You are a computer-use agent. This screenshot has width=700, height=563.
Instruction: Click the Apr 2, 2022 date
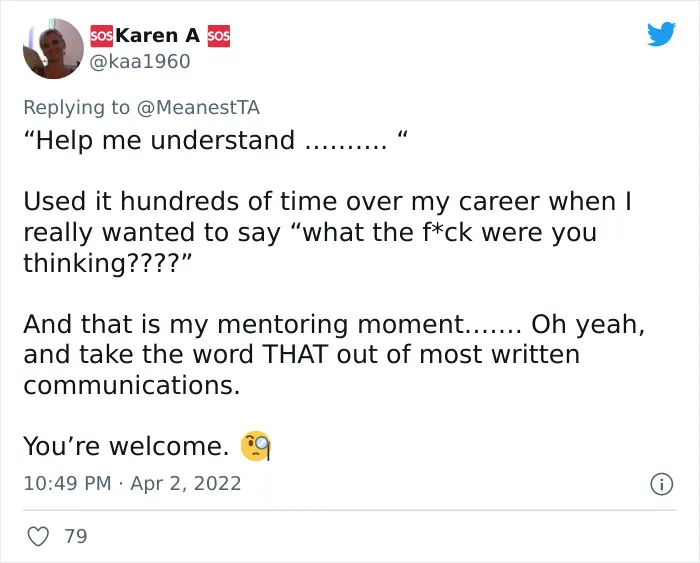[186, 483]
